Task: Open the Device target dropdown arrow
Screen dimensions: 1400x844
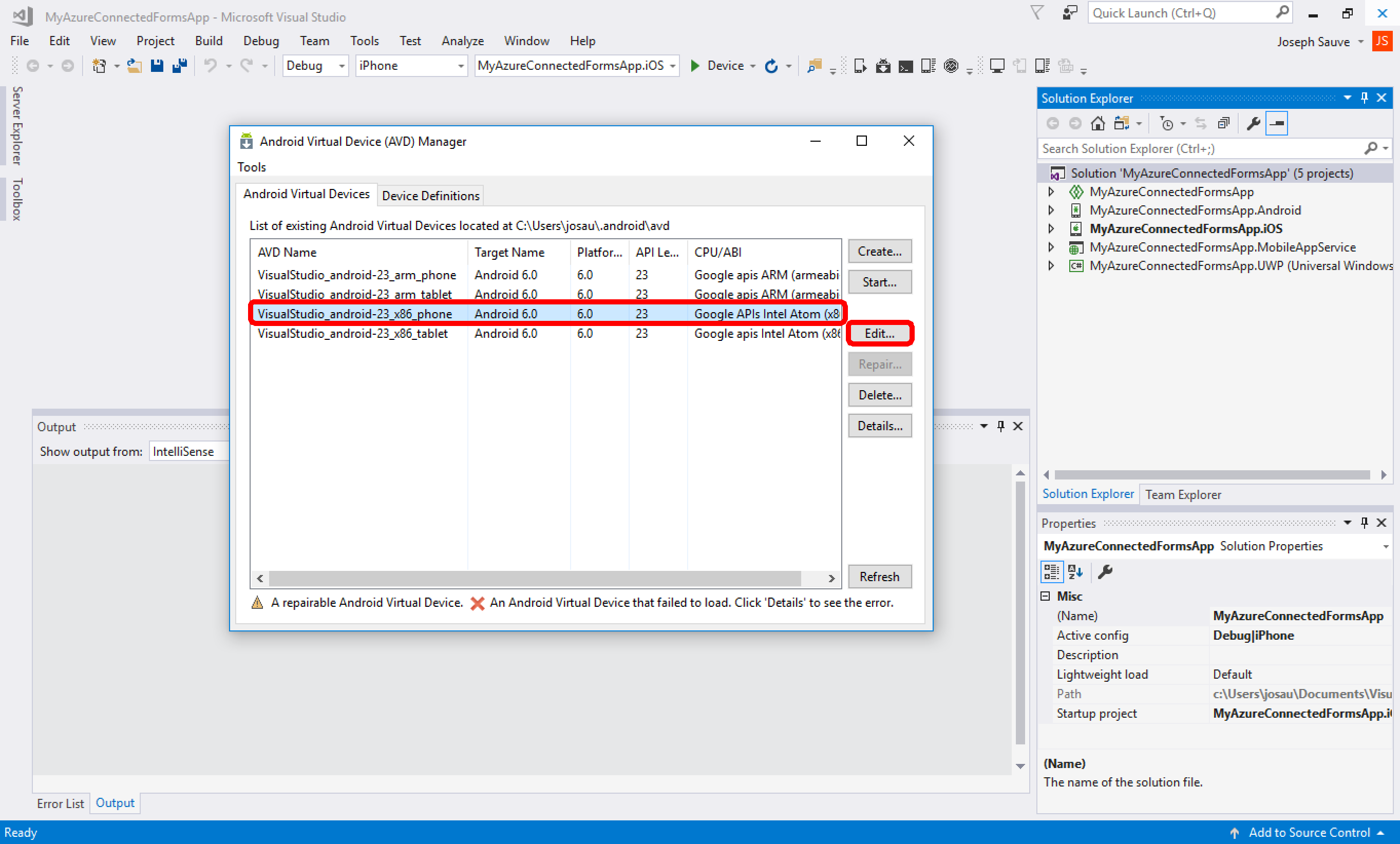Action: [x=753, y=66]
